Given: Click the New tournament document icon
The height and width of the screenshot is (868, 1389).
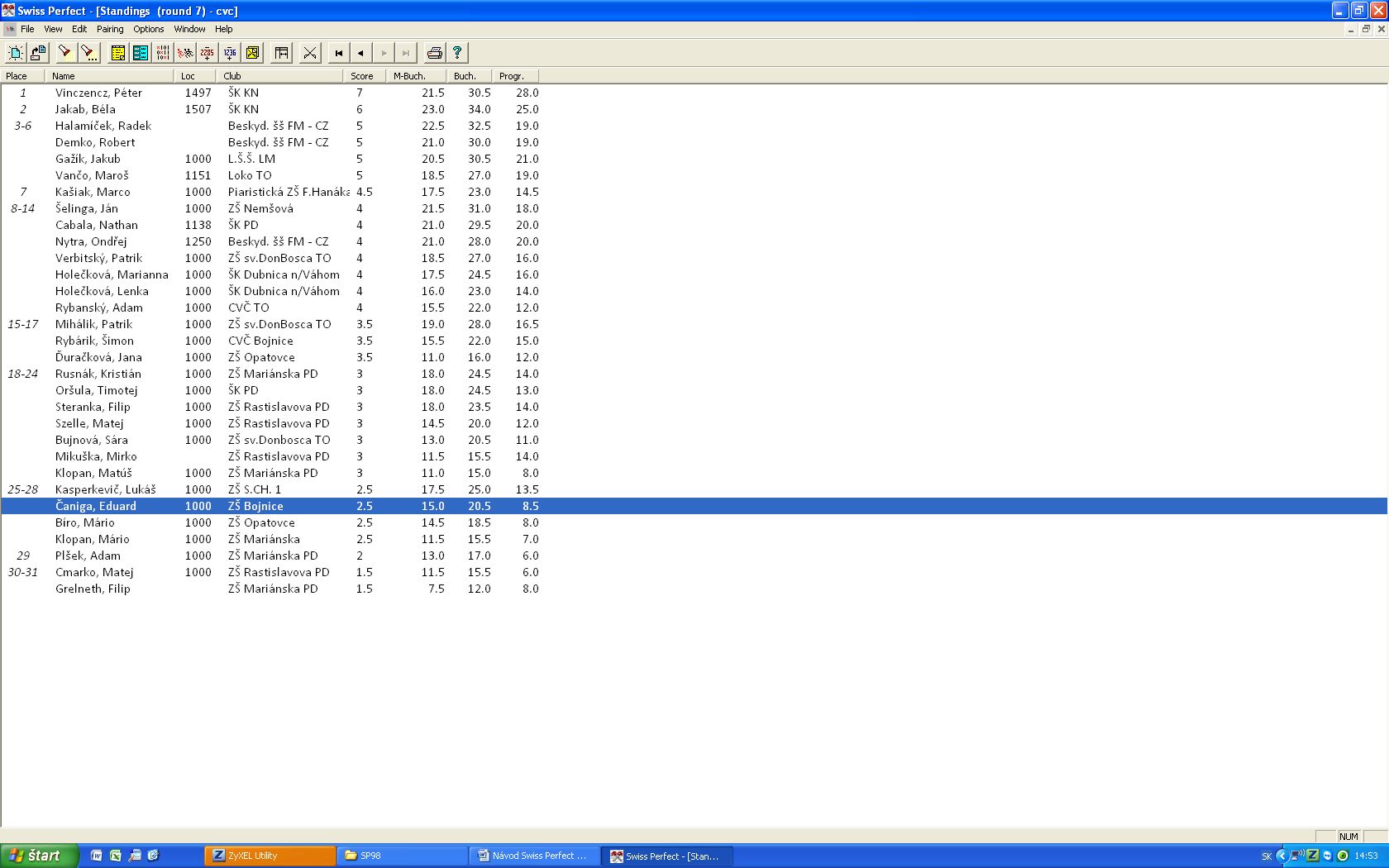Looking at the screenshot, I should (x=15, y=53).
